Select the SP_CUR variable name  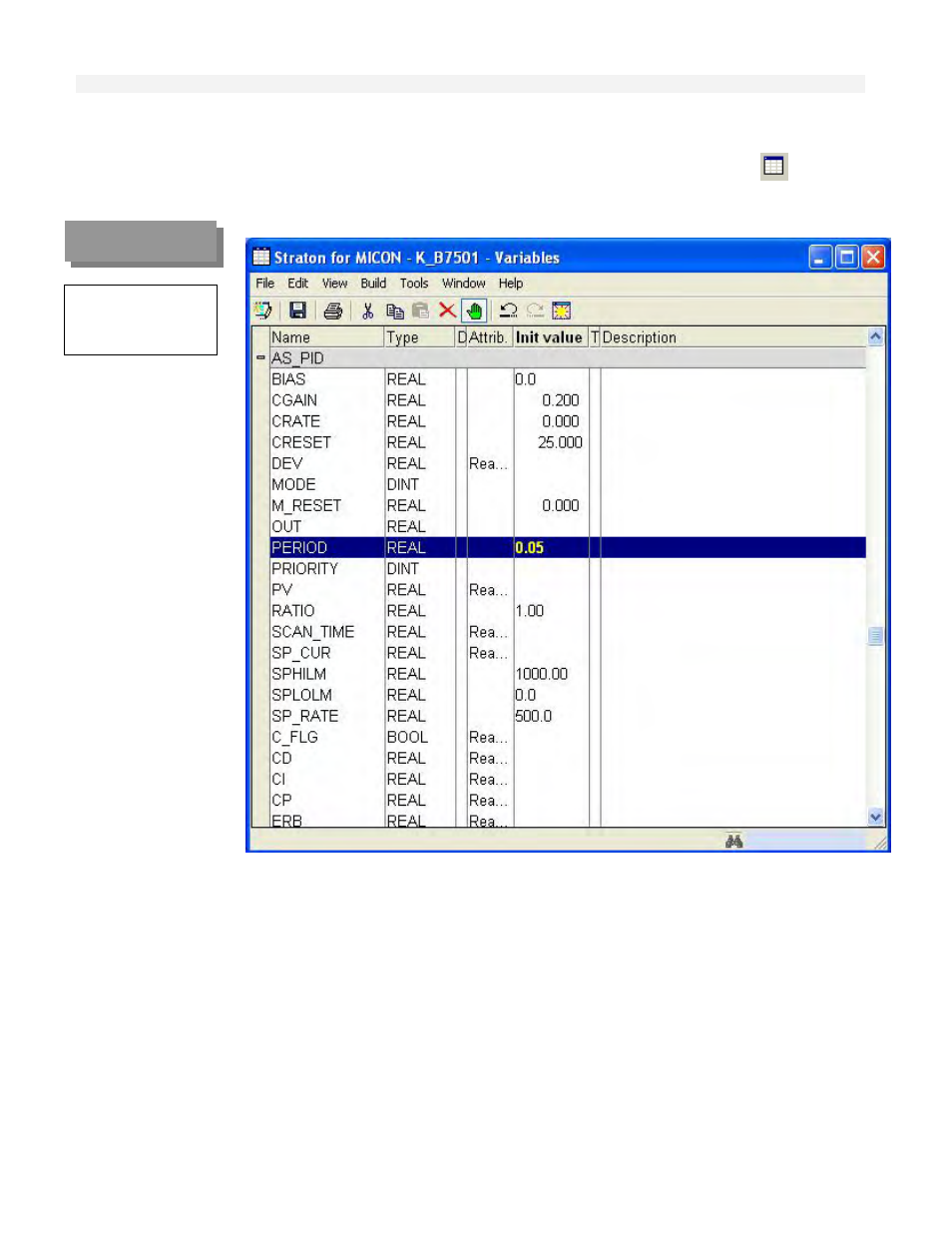[301, 652]
